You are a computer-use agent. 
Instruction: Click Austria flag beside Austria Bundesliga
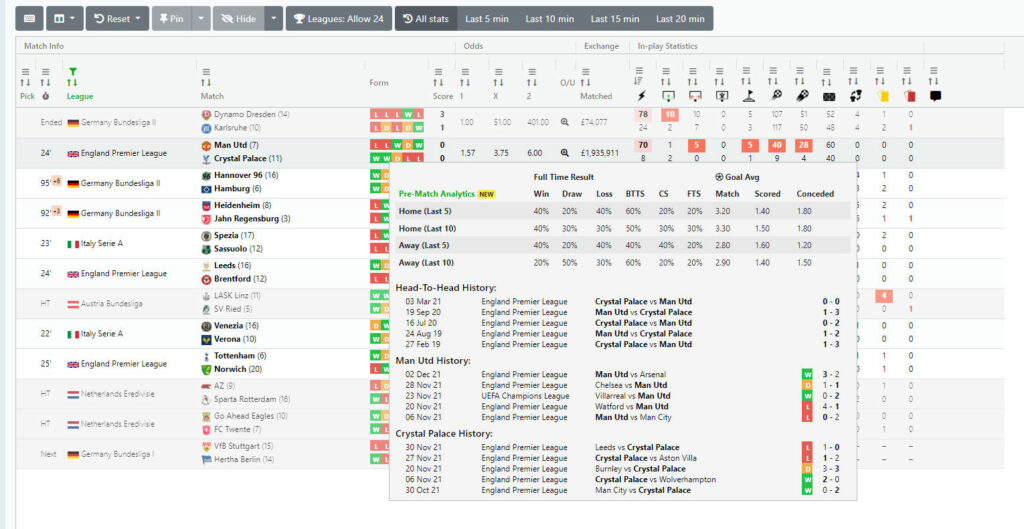[x=72, y=304]
